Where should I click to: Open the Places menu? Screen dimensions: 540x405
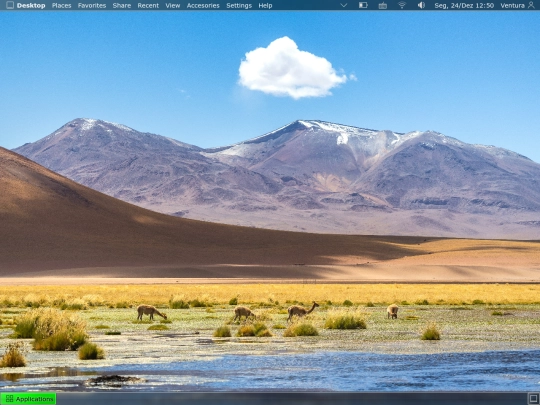tap(62, 6)
